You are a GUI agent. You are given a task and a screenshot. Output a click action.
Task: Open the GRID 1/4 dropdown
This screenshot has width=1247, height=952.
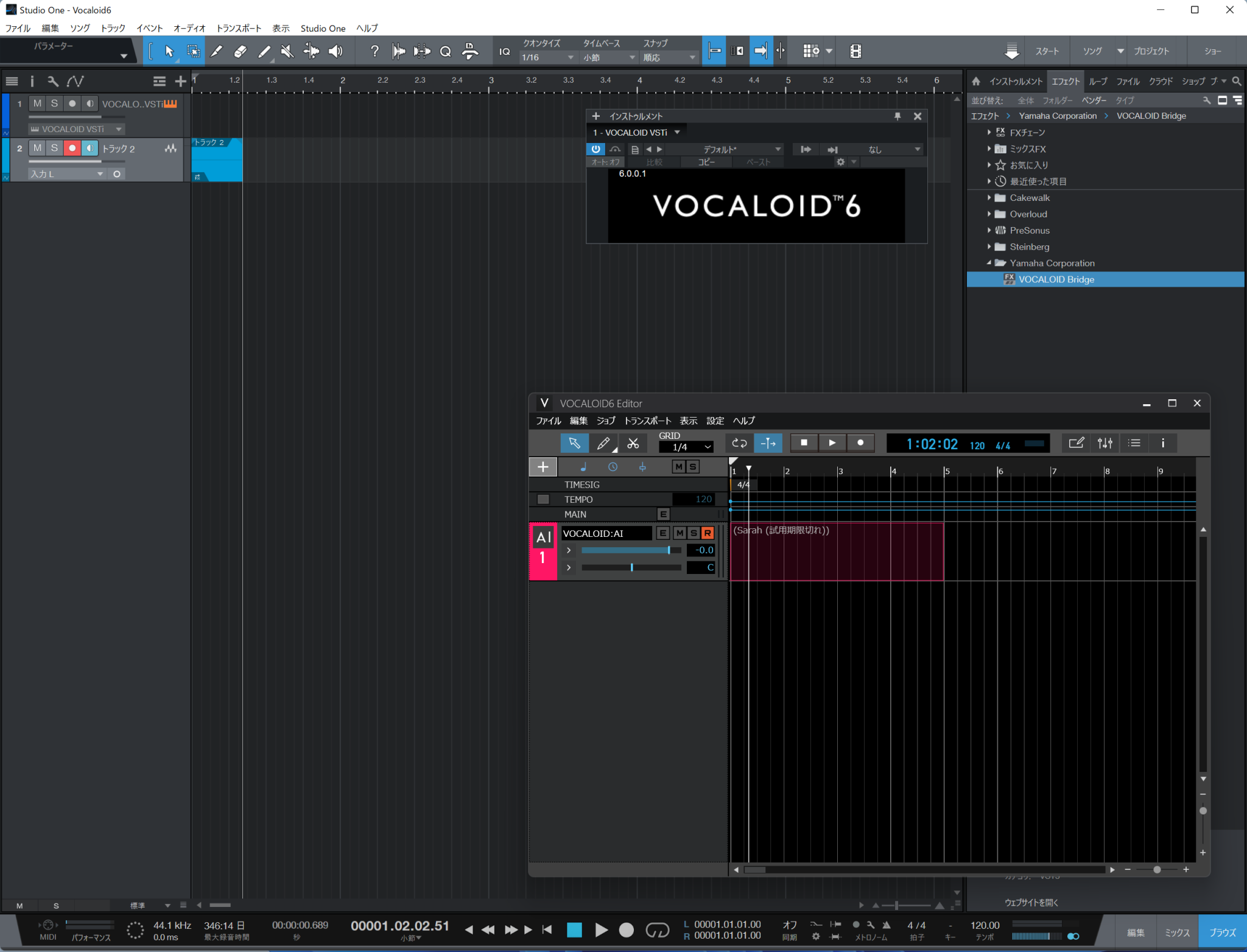click(x=687, y=447)
